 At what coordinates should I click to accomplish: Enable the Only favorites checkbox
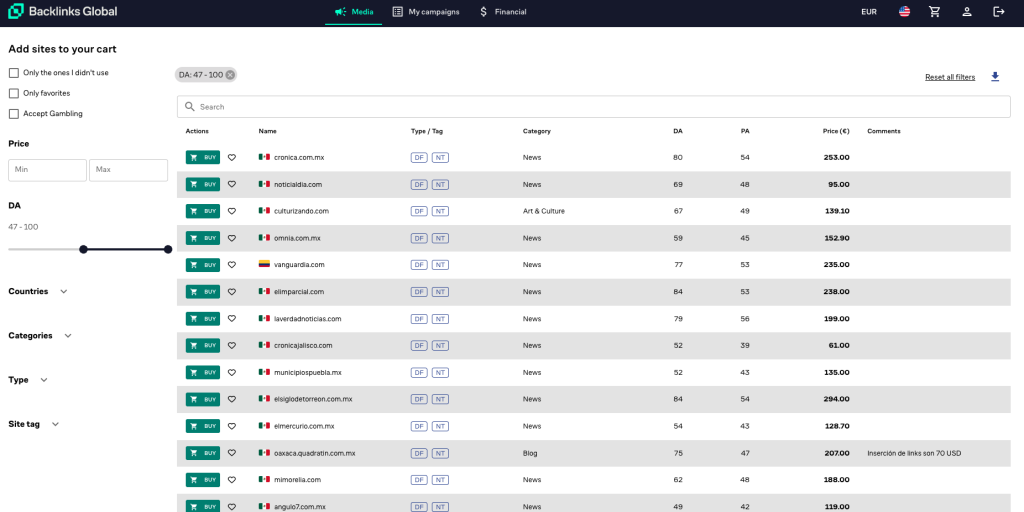pos(14,93)
